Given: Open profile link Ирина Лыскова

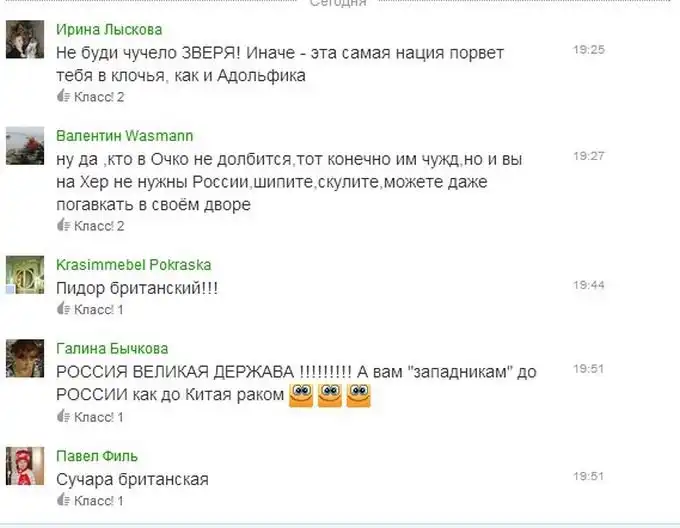Looking at the screenshot, I should click(109, 29).
